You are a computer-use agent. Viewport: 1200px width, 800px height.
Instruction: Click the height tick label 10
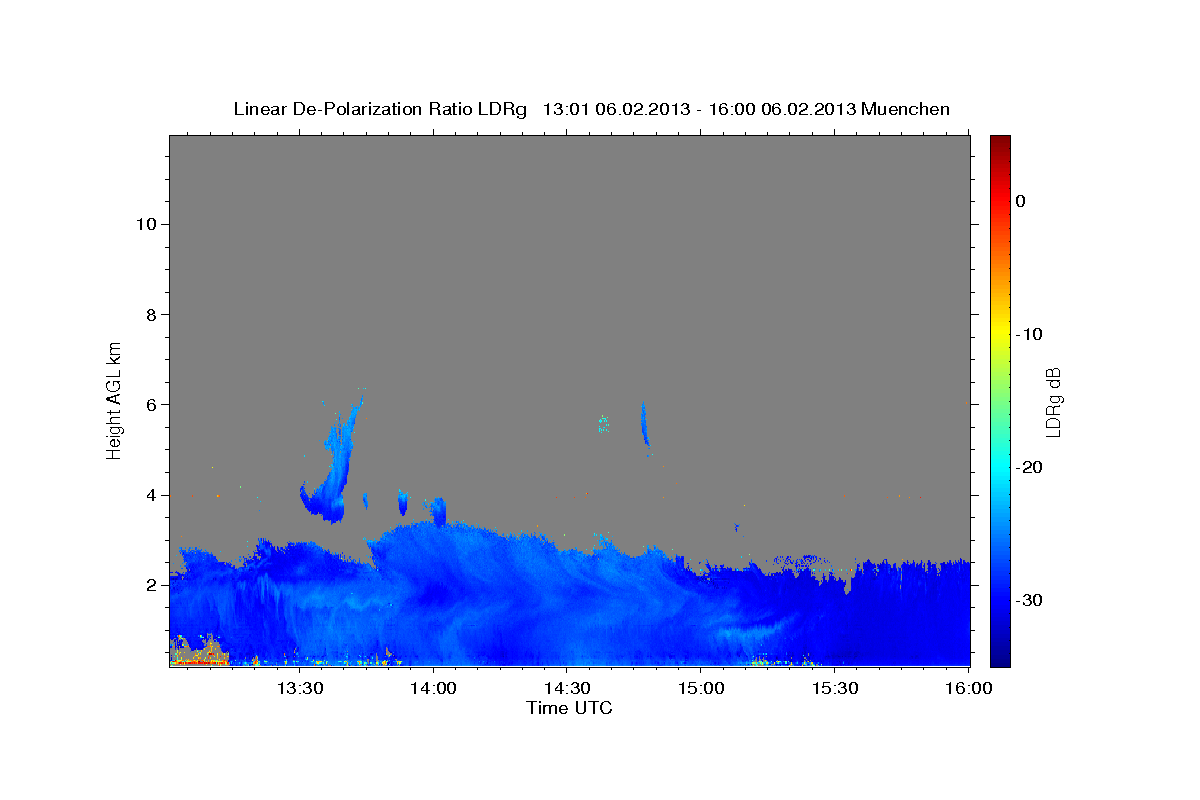tap(145, 224)
